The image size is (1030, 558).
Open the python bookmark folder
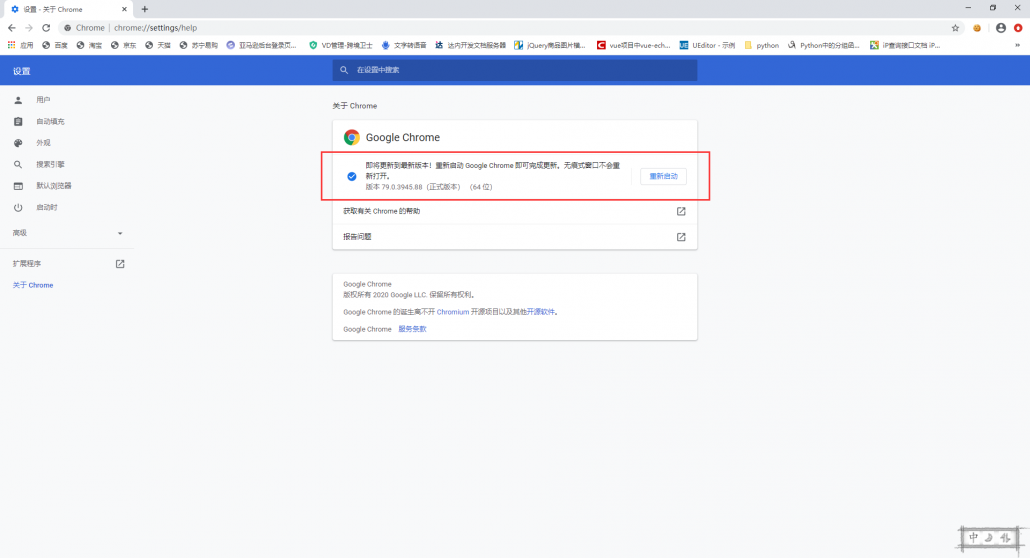761,45
